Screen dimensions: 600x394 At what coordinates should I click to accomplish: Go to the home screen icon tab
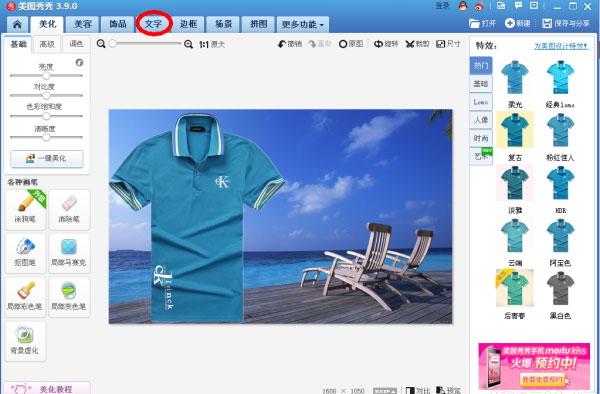point(17,24)
